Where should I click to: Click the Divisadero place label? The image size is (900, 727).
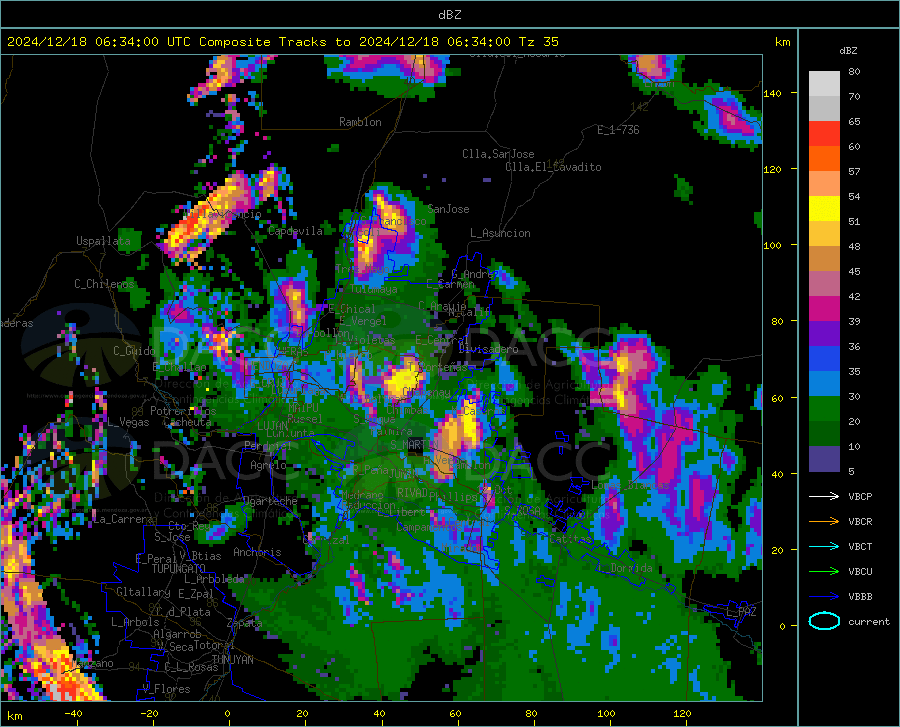coord(488,349)
